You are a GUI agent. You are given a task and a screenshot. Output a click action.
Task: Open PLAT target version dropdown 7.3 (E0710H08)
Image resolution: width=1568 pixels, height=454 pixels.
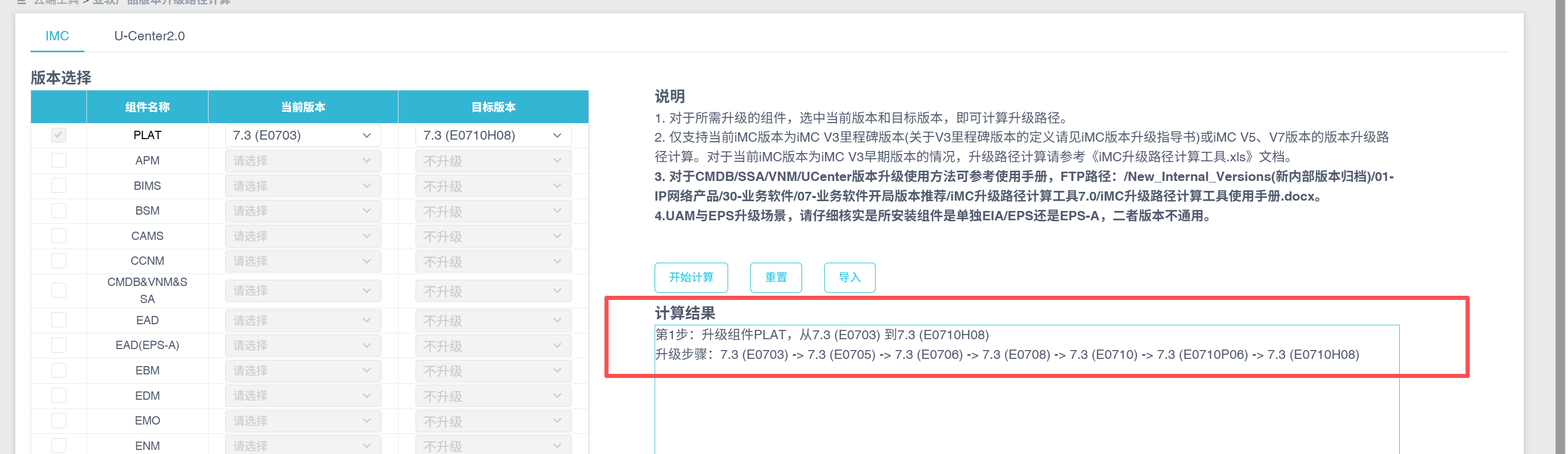[493, 135]
